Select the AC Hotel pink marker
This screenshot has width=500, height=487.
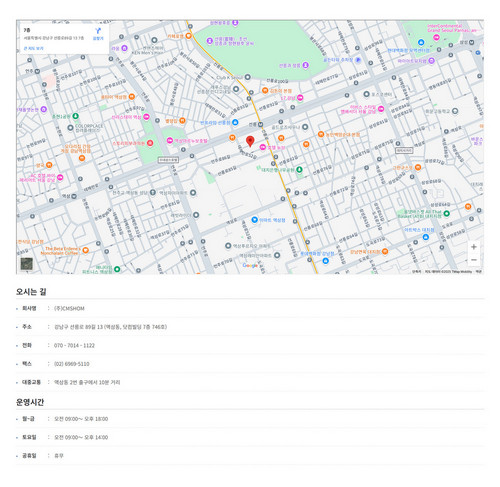click(x=60, y=177)
